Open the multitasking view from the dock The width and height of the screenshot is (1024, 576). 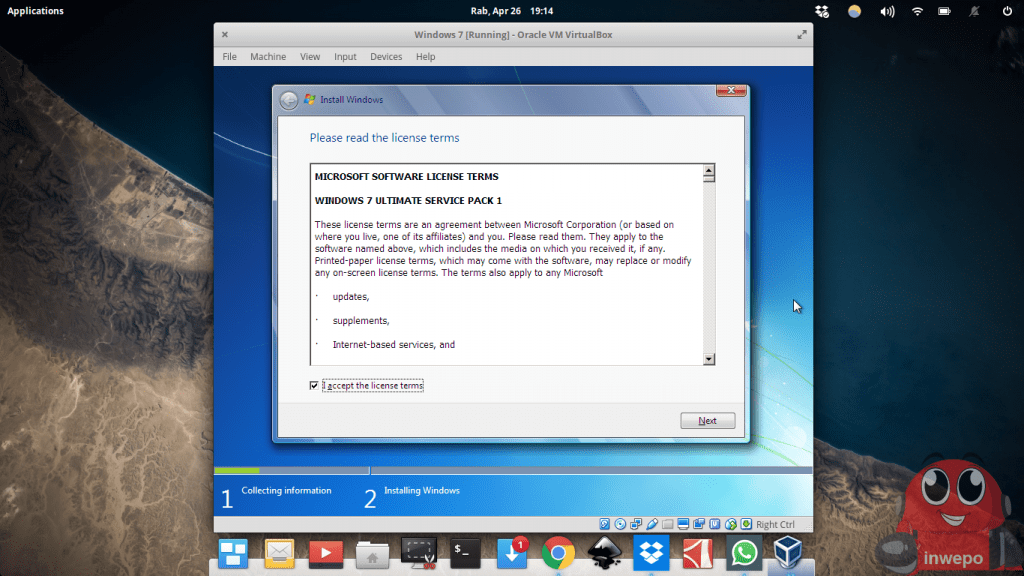tap(233, 554)
